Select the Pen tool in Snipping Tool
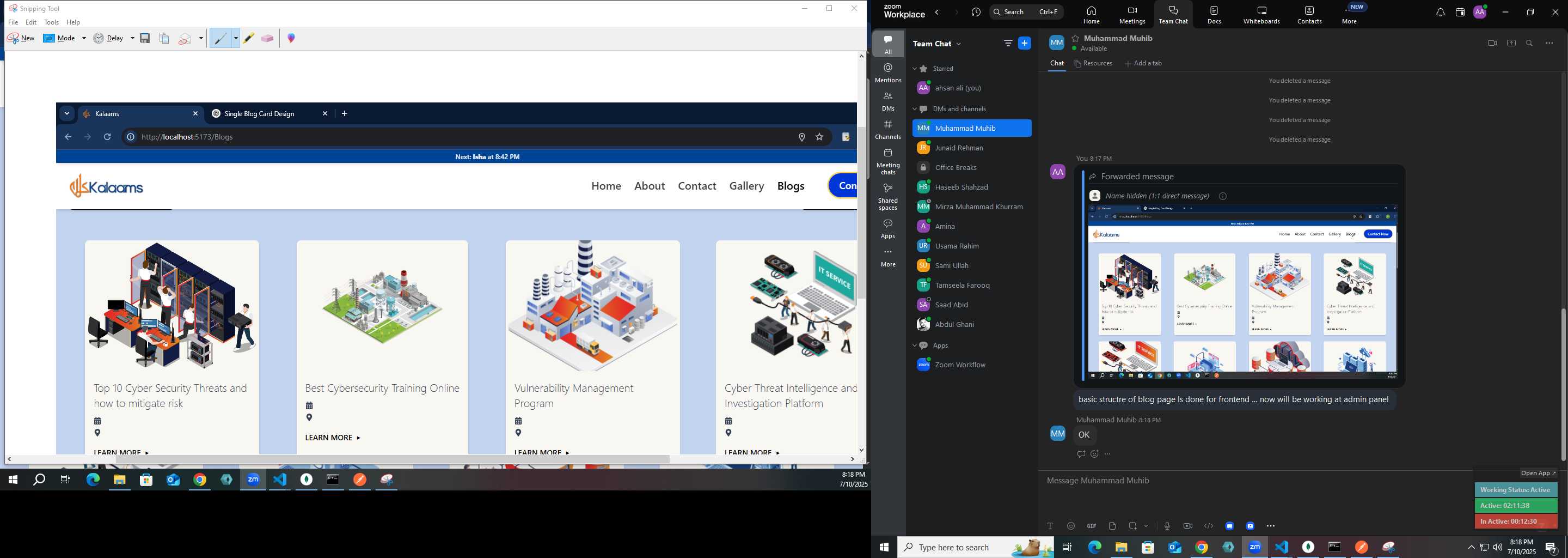Screen dimensions: 1568x558 pos(220,38)
